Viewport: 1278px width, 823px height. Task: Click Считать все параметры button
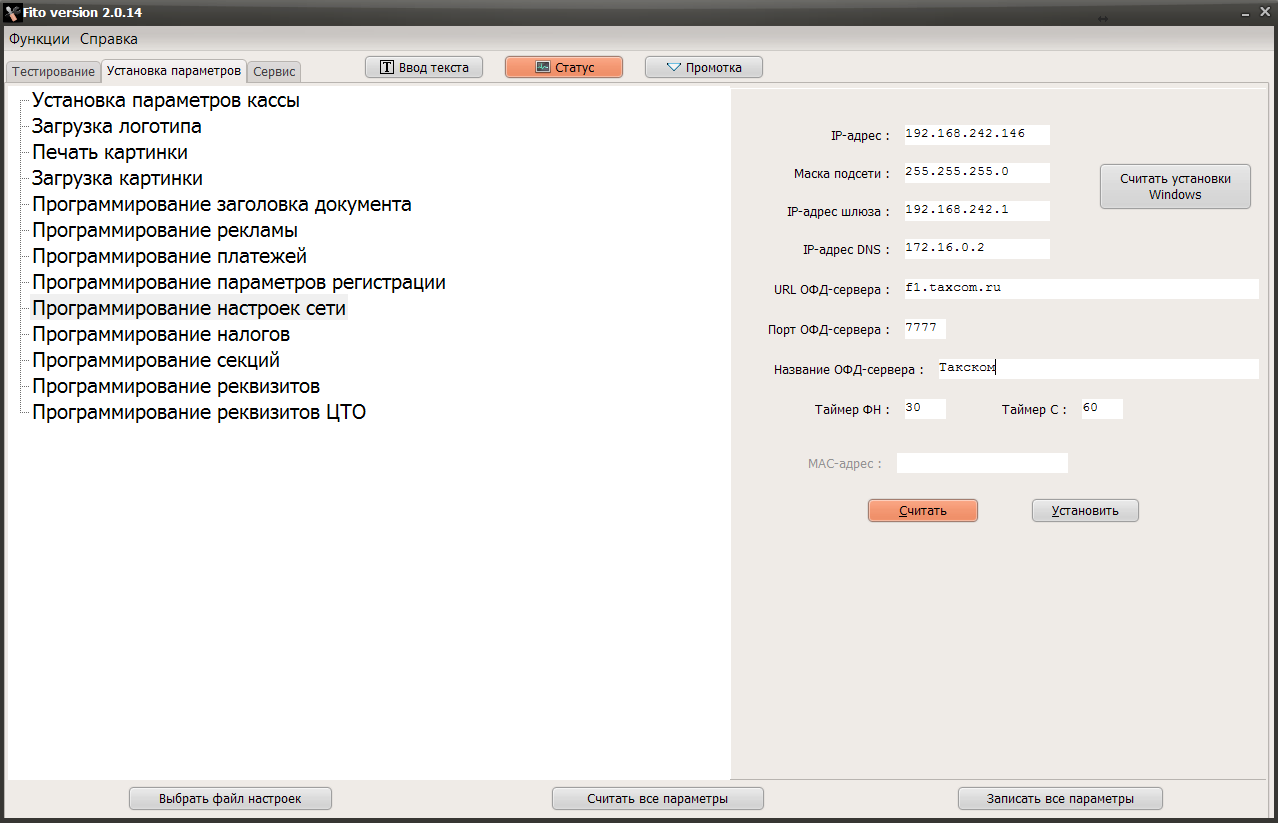pyautogui.click(x=658, y=799)
